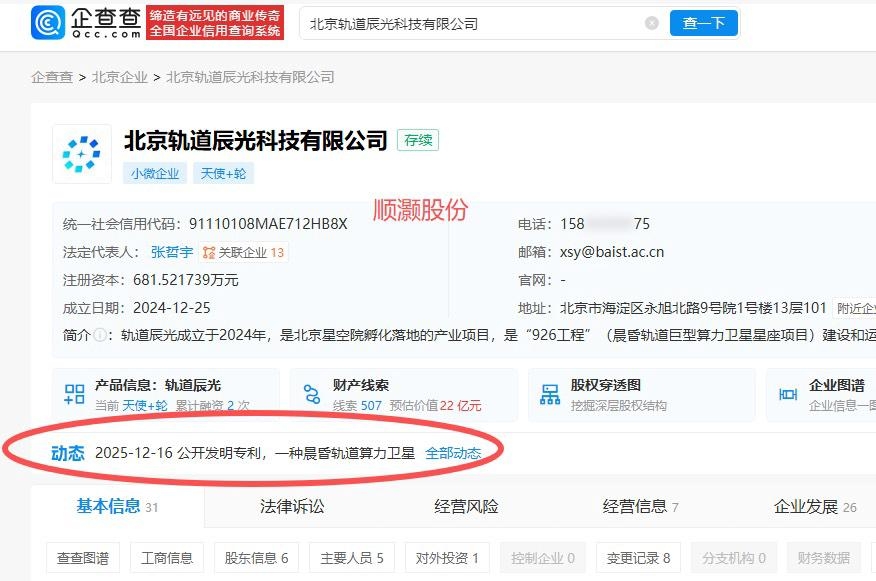The height and width of the screenshot is (581, 876).
Task: Open 关联企业 13 badge
Action: 244,253
